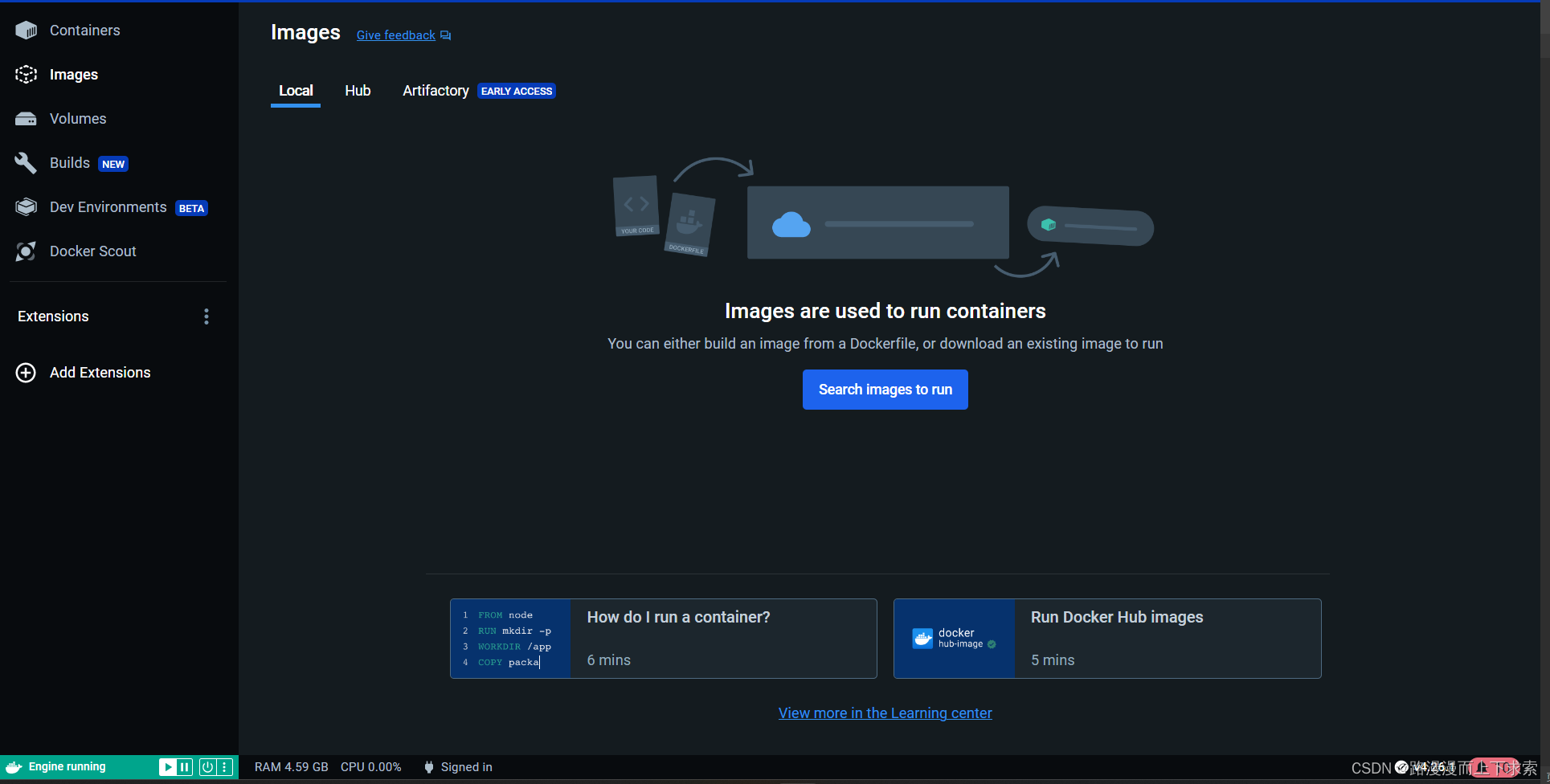Go to Volumes in the sidebar
1550x784 pixels.
(78, 119)
